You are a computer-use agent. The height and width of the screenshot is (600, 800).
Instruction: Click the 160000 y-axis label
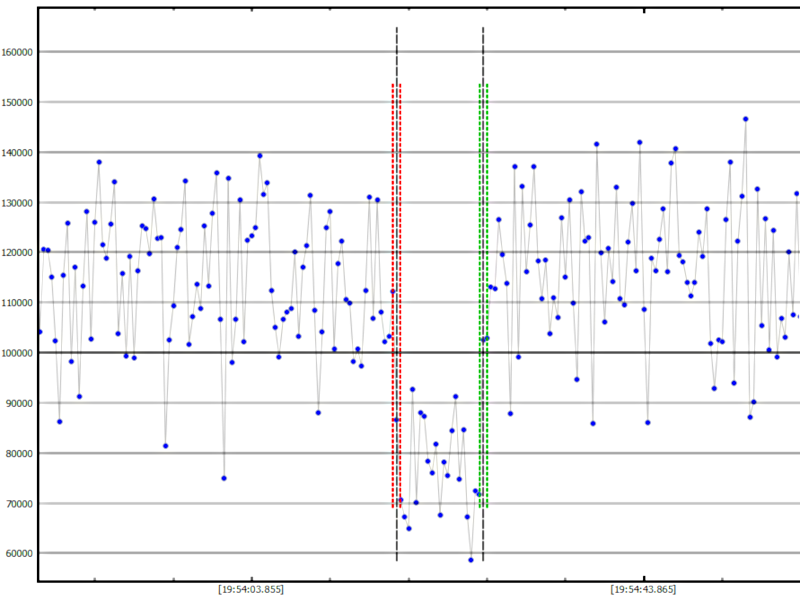click(18, 52)
